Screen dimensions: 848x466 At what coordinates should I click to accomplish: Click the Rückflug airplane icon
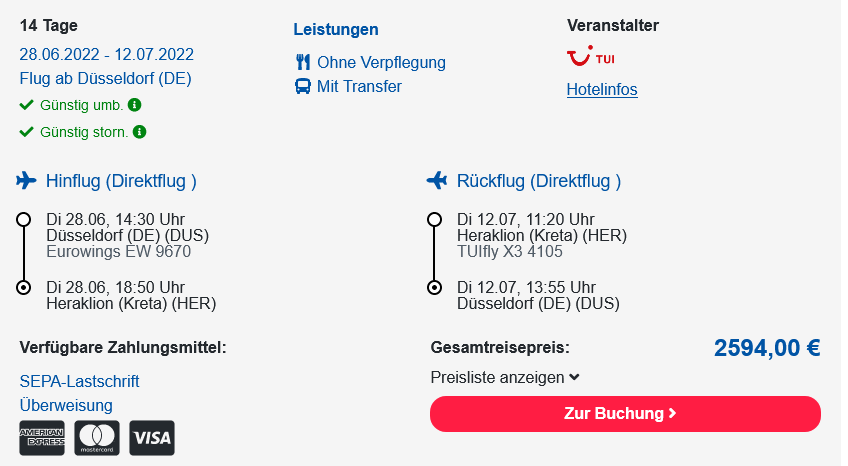pyautogui.click(x=437, y=181)
